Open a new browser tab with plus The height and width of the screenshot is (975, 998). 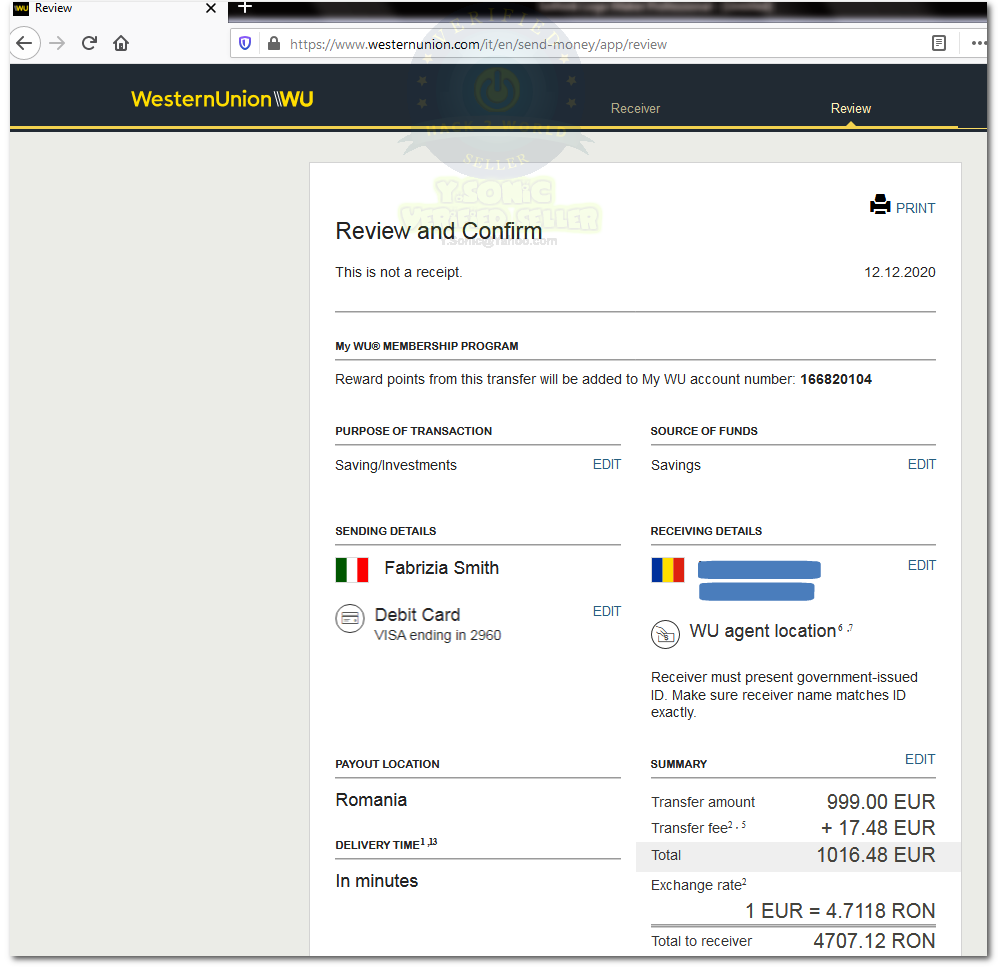click(x=245, y=8)
